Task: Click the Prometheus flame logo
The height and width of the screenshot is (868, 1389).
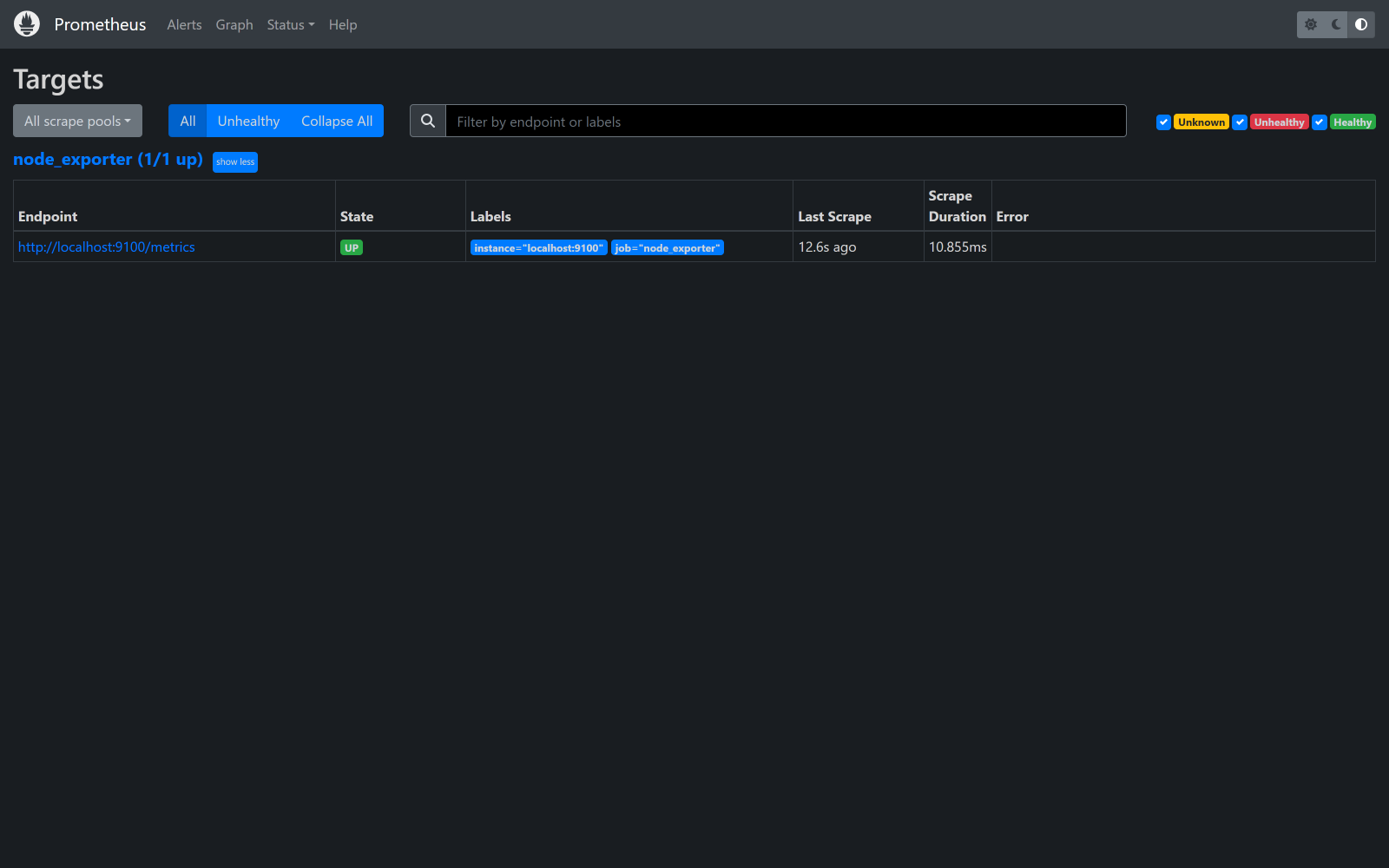Action: (x=27, y=24)
